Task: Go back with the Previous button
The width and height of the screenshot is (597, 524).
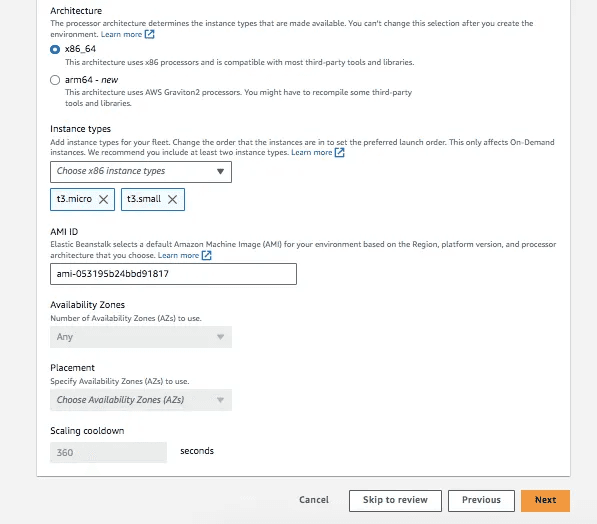Action: 481,500
